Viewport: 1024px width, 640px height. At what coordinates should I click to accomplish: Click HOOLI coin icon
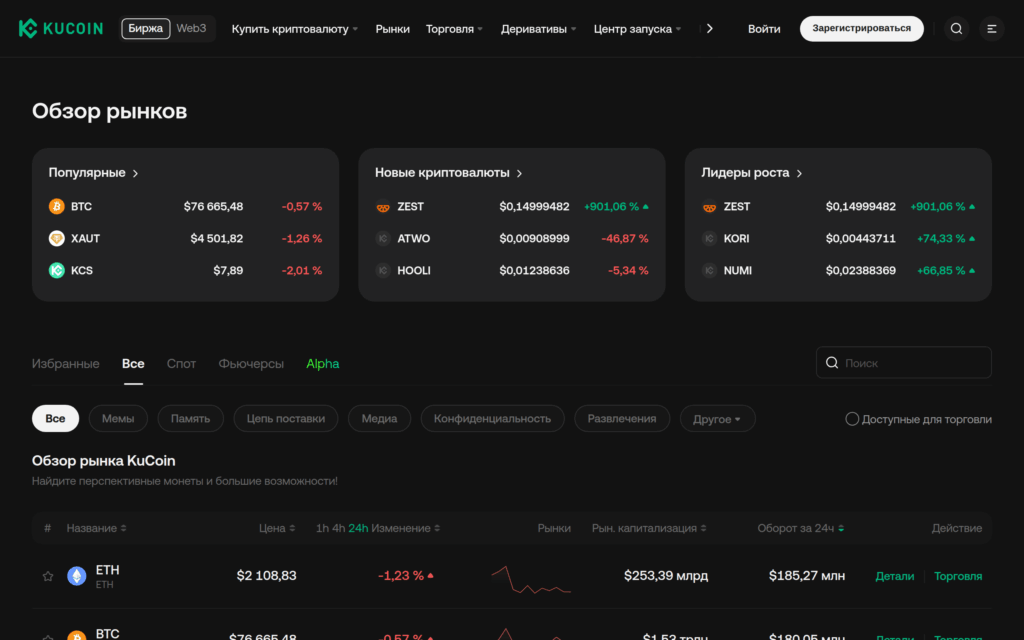pos(383,270)
